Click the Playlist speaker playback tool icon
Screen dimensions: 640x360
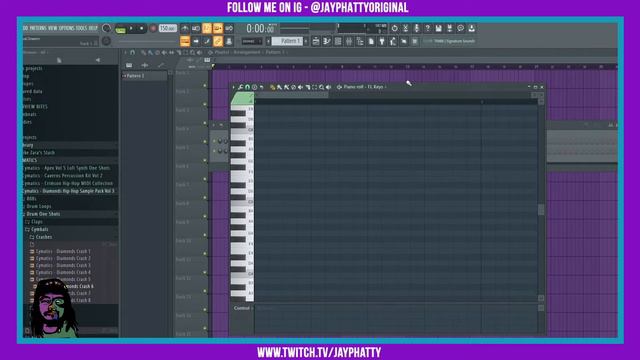click(200, 53)
